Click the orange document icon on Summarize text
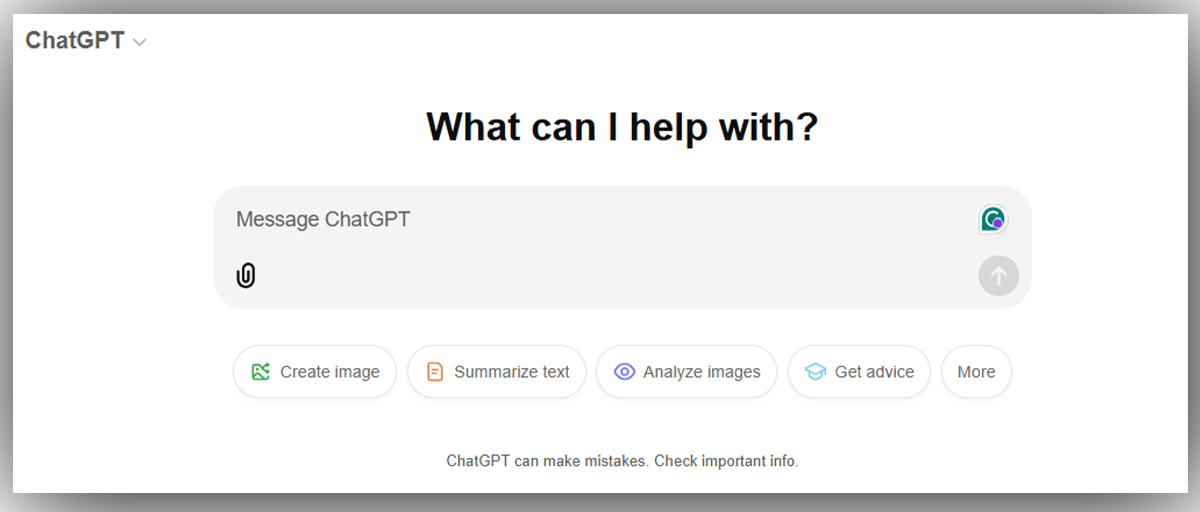 [434, 372]
